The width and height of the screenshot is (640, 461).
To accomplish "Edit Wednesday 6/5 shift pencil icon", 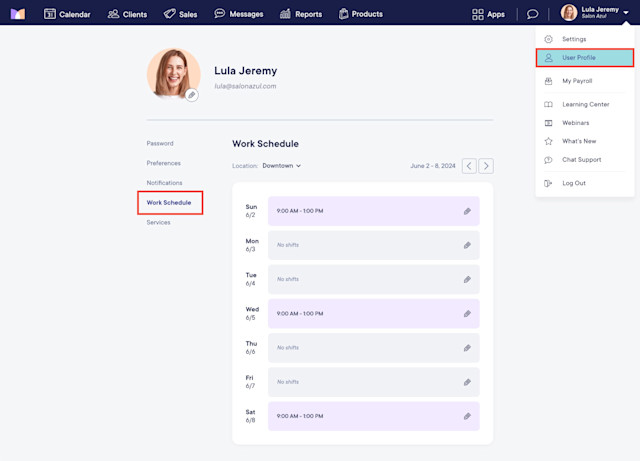I will pos(467,314).
